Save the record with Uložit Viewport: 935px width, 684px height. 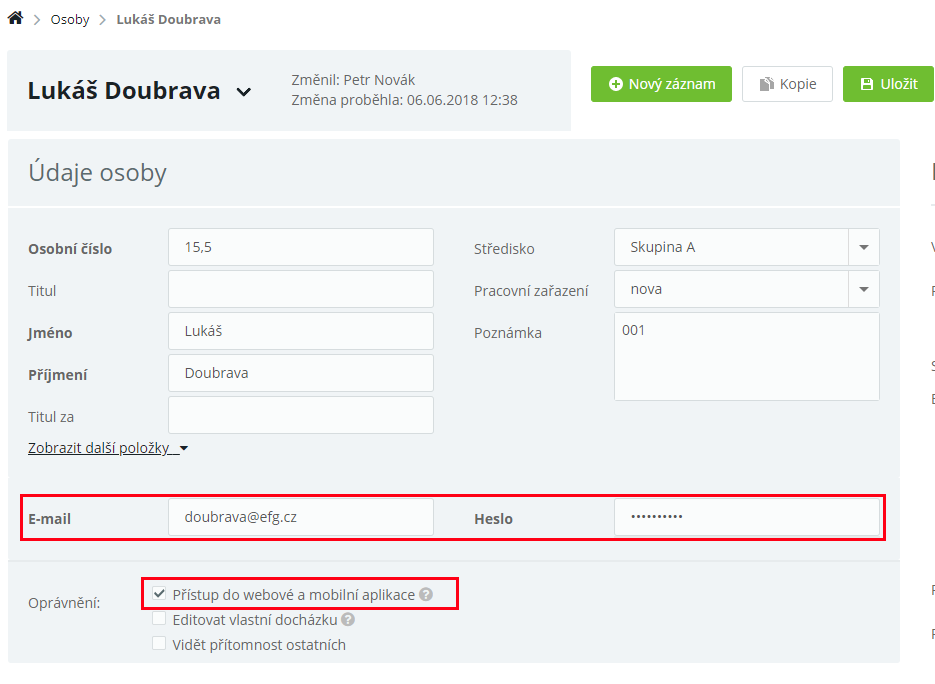[x=888, y=84]
